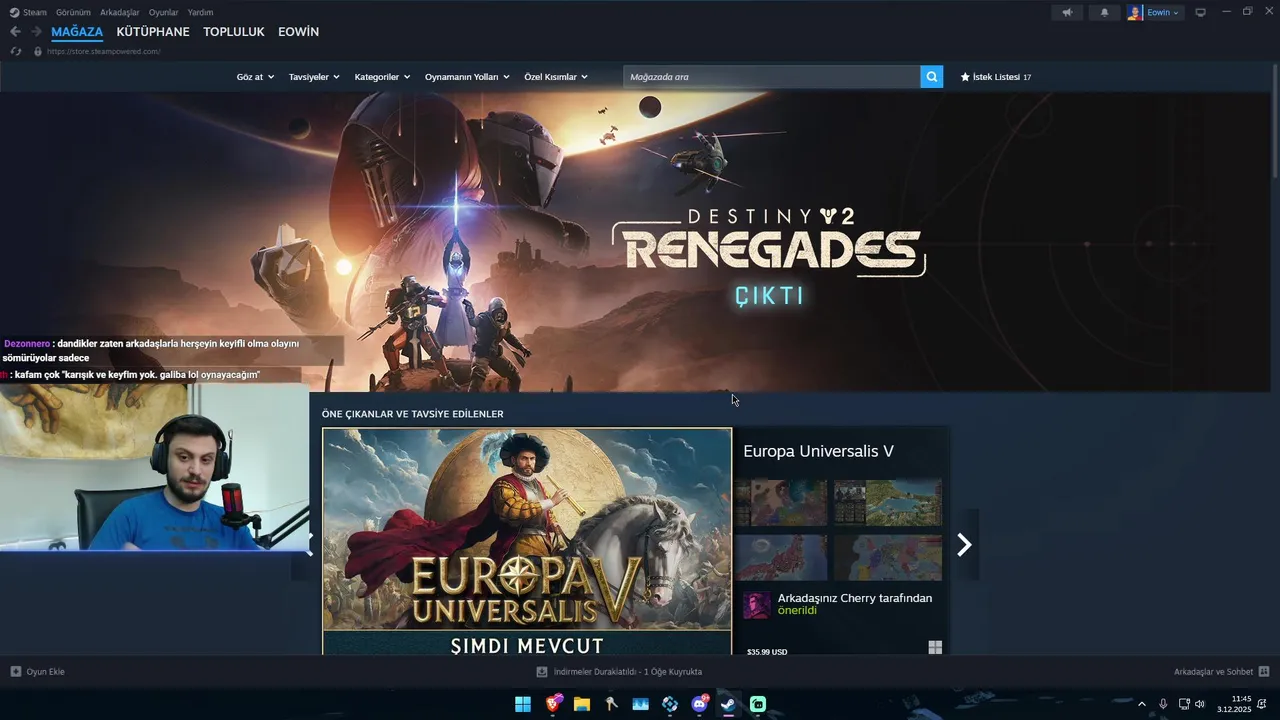Click the Mağazada ara search field
This screenshot has width=1280, height=720.
772,77
